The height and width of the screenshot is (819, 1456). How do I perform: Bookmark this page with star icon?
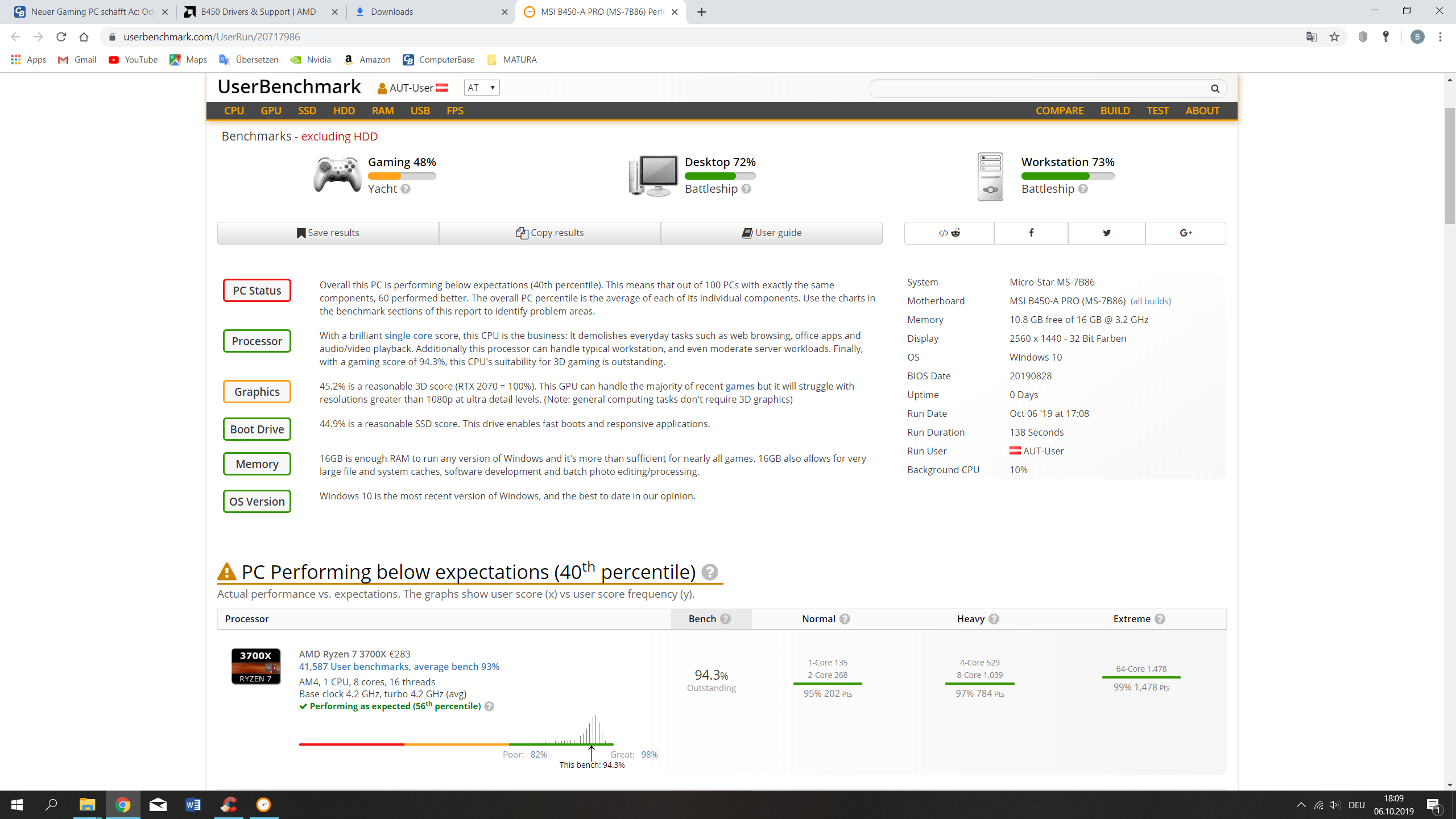tap(1334, 37)
